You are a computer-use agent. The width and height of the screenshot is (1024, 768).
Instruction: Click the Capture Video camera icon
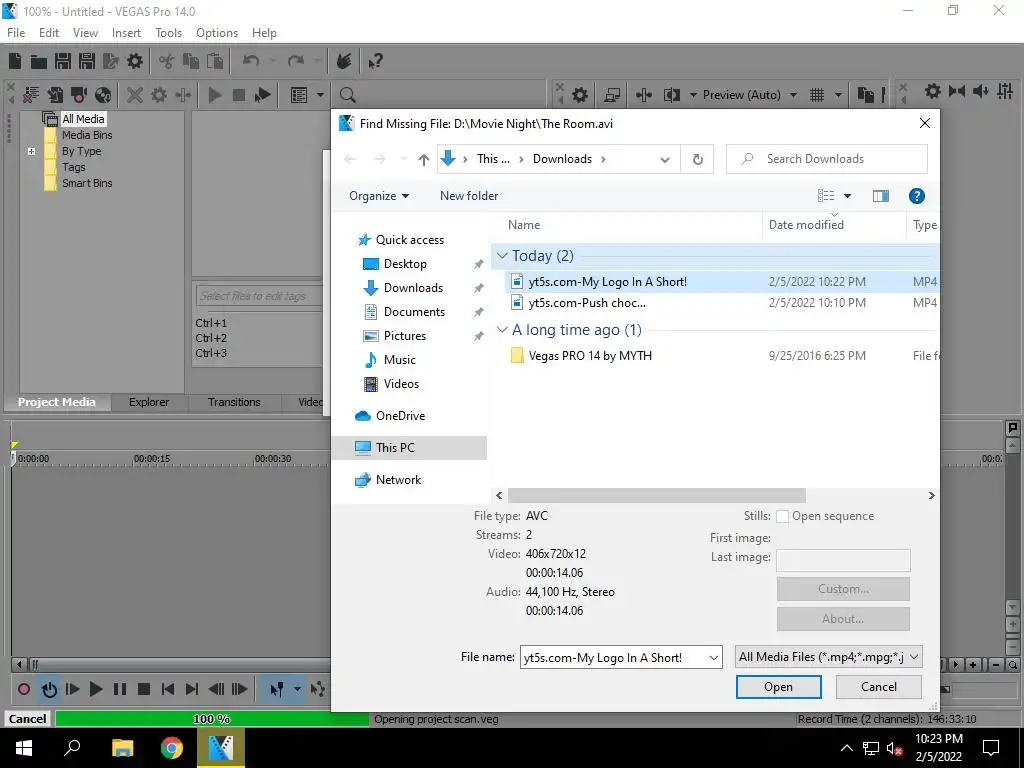tap(79, 95)
